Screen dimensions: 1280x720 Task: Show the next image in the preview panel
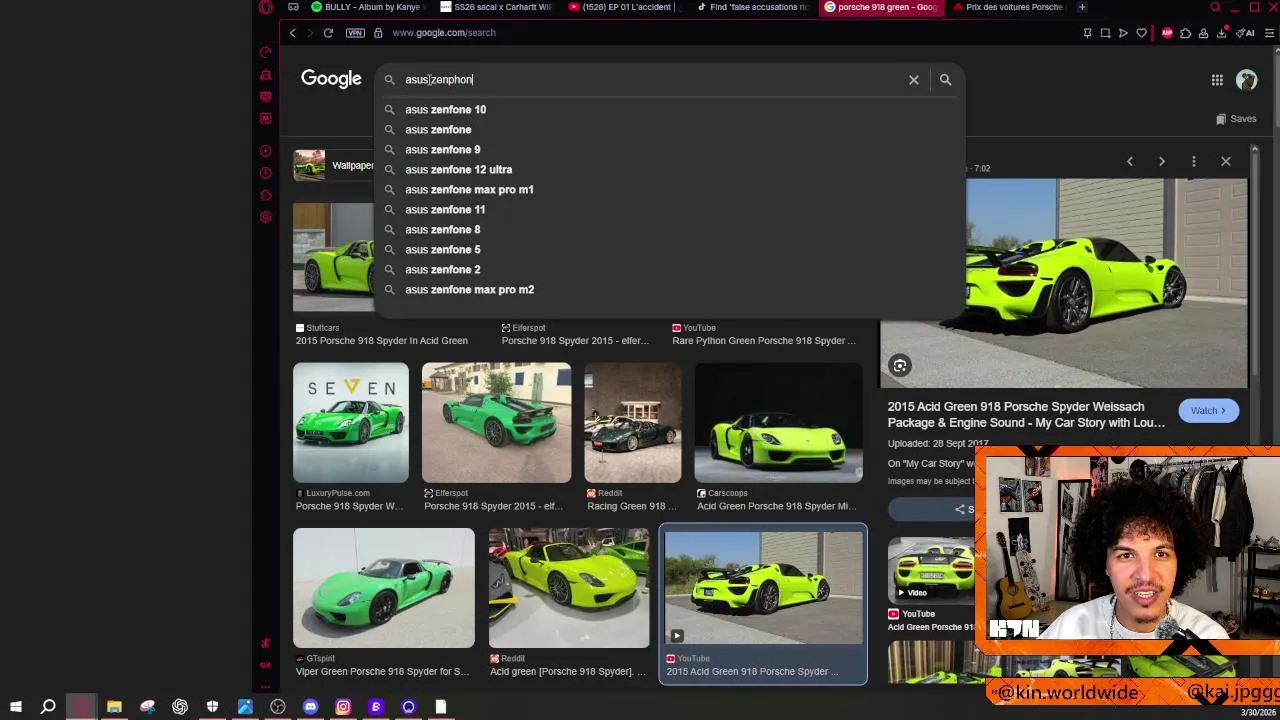pyautogui.click(x=1161, y=161)
